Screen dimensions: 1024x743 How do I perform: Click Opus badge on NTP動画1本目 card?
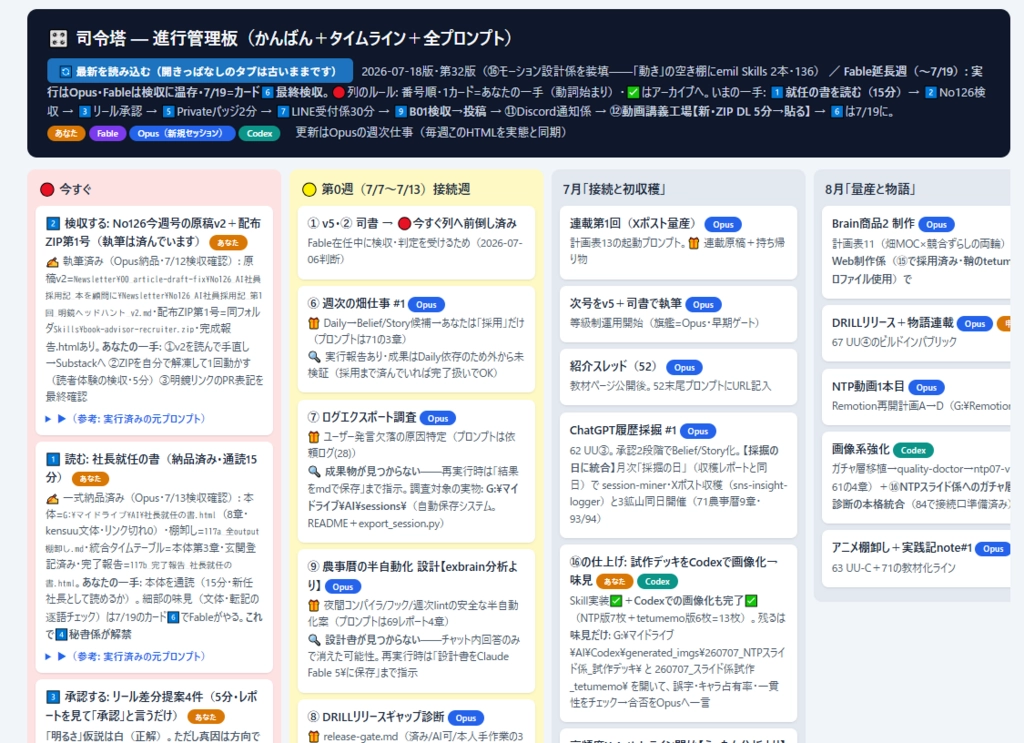click(926, 387)
